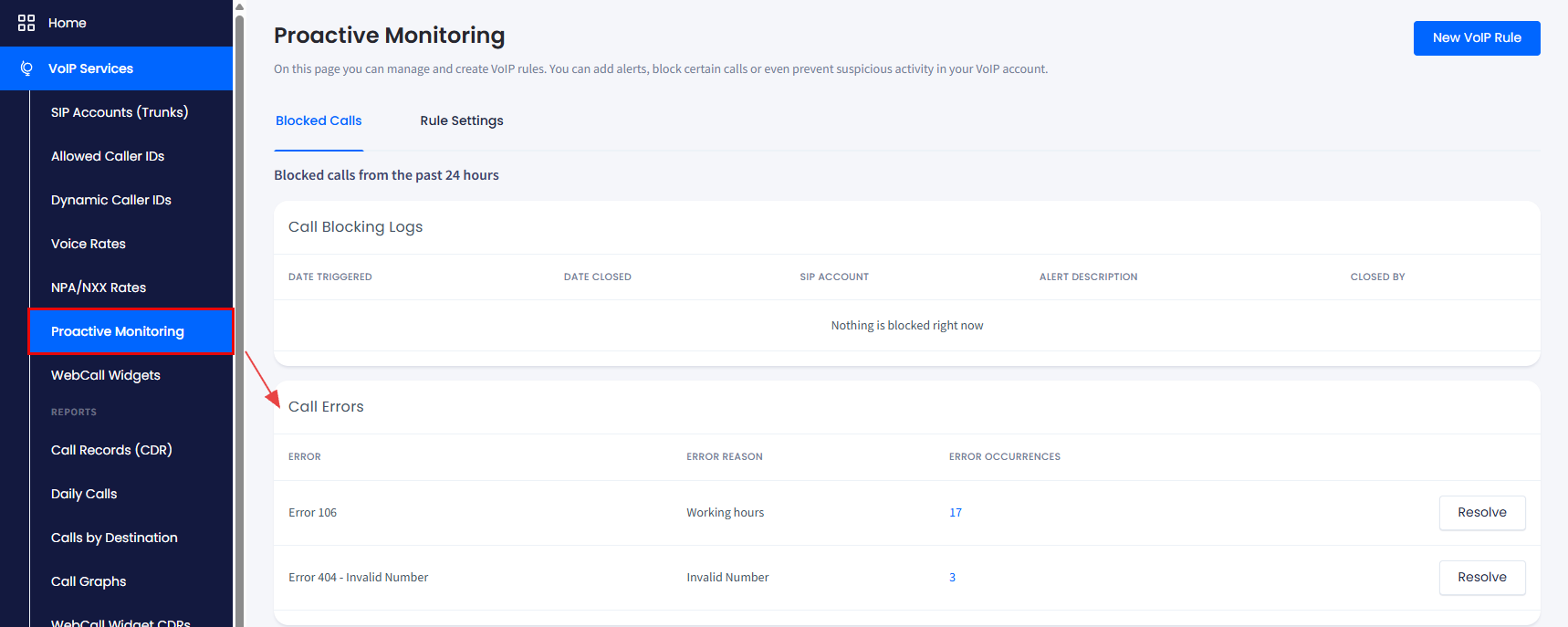Open Dynamic Caller IDs page
The height and width of the screenshot is (627, 1568).
click(x=111, y=200)
